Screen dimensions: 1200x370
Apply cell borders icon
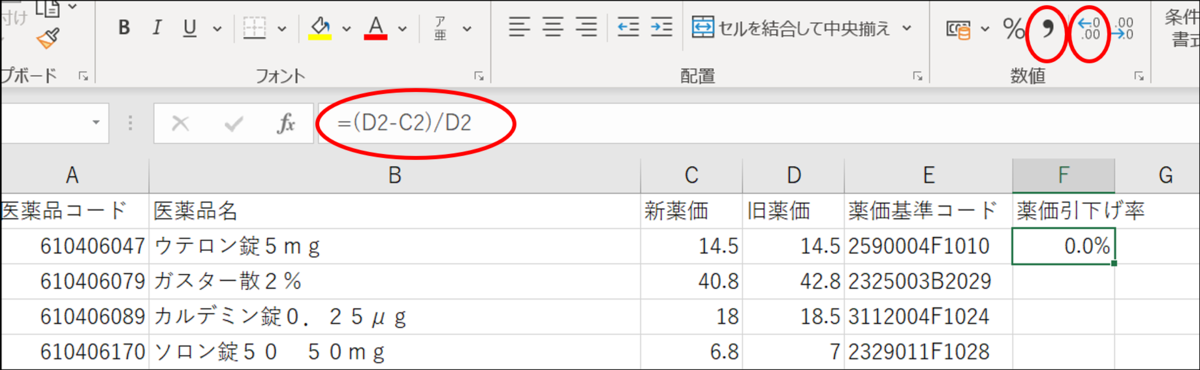(x=254, y=27)
